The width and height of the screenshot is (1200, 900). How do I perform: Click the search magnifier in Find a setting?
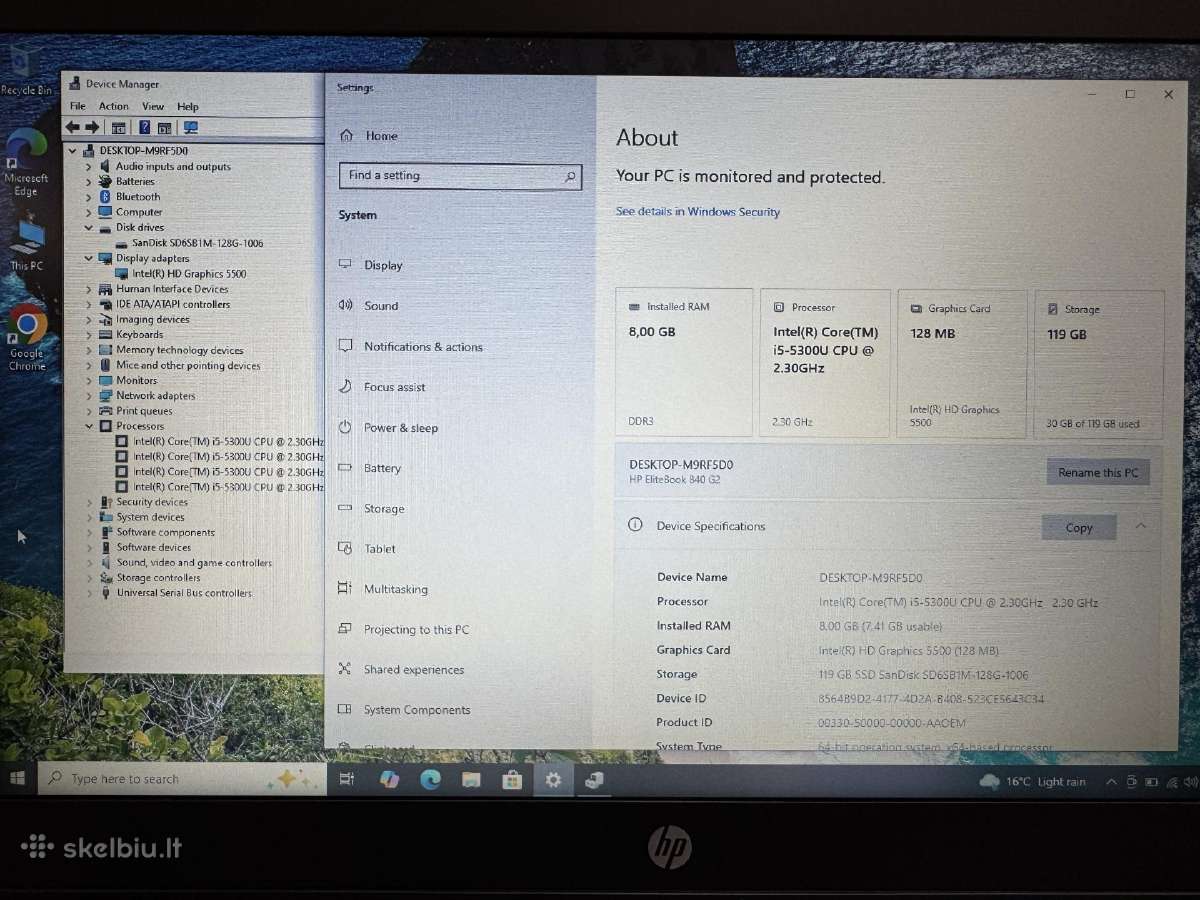point(571,177)
